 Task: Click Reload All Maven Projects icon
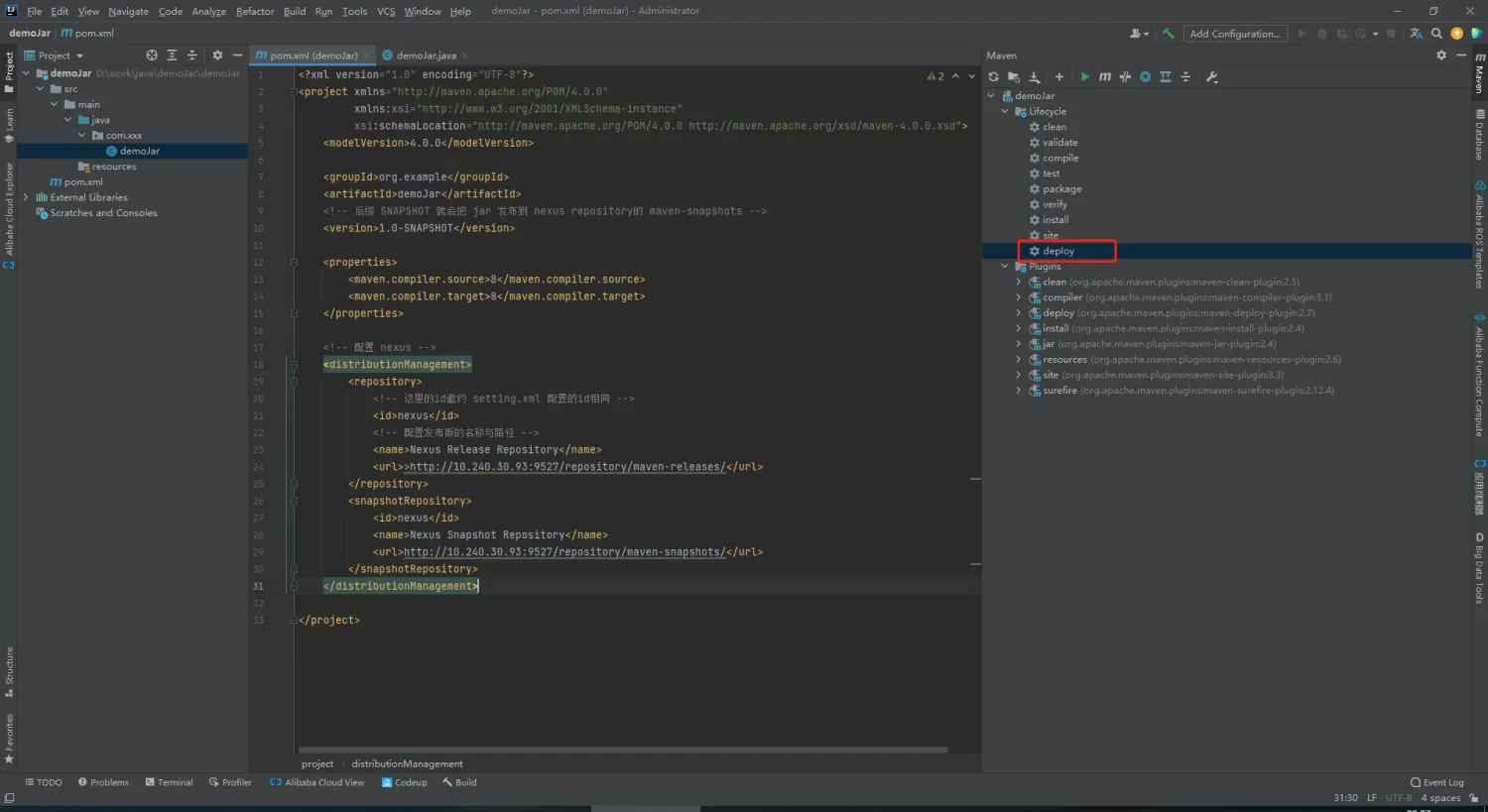(993, 77)
